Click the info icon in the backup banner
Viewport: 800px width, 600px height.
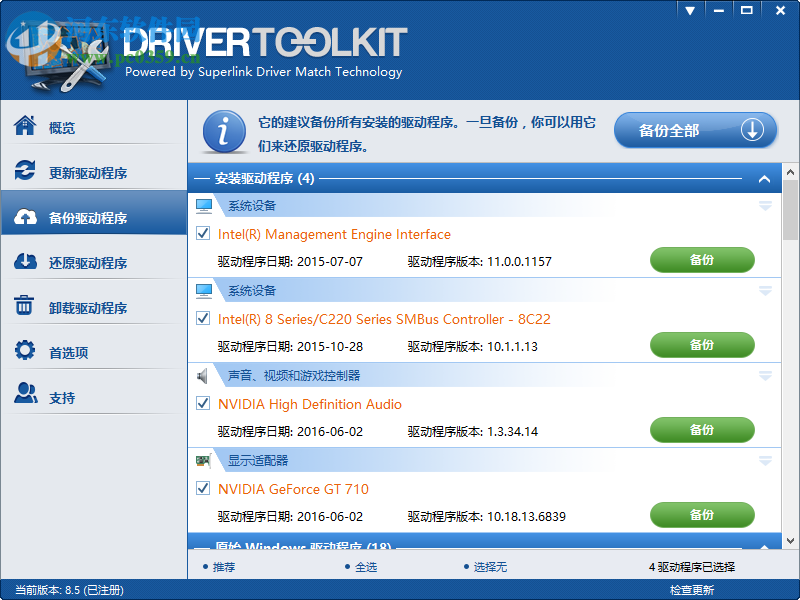click(x=222, y=131)
